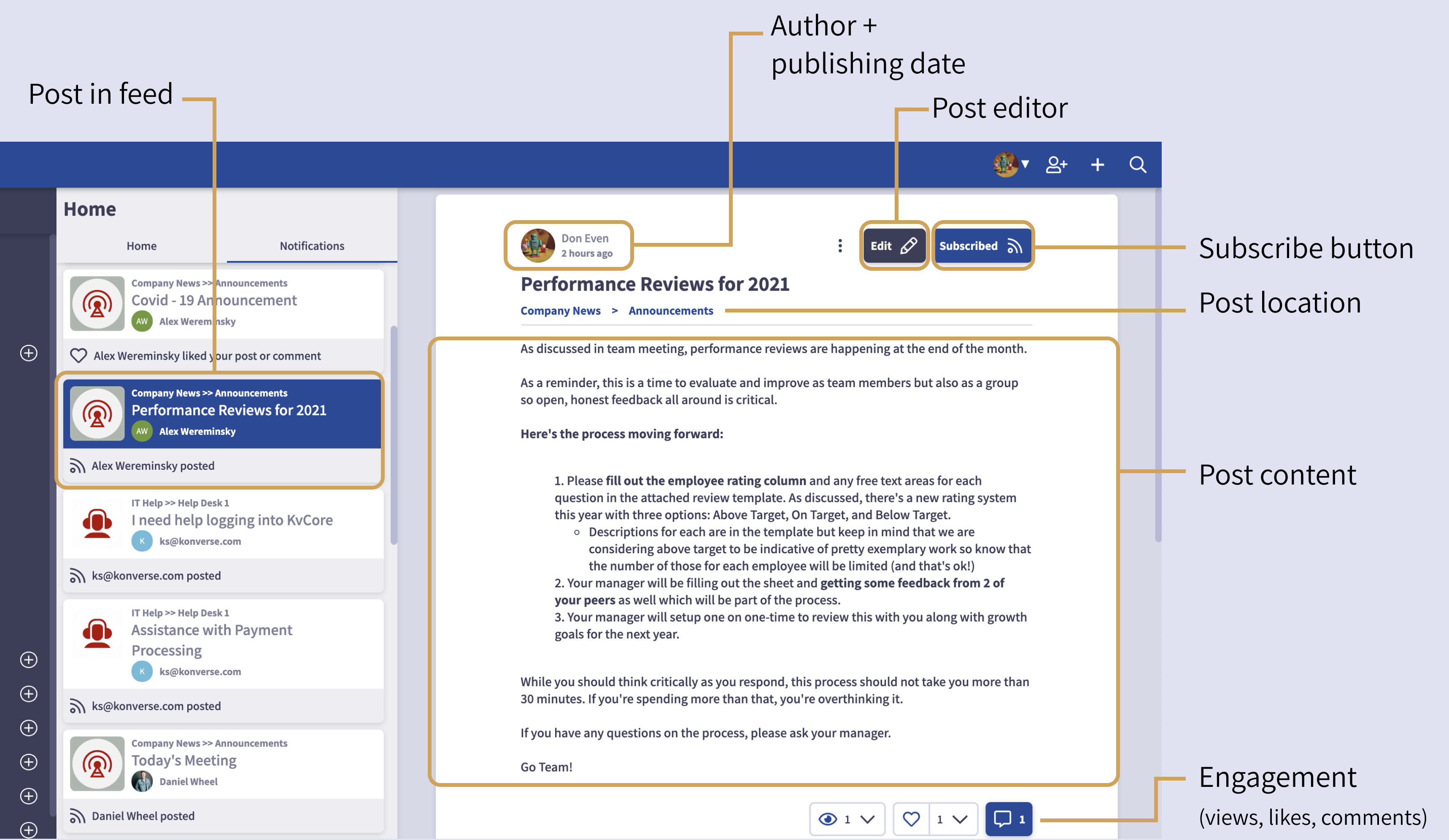
Task: Click the eye views icon below post
Action: pyautogui.click(x=827, y=819)
